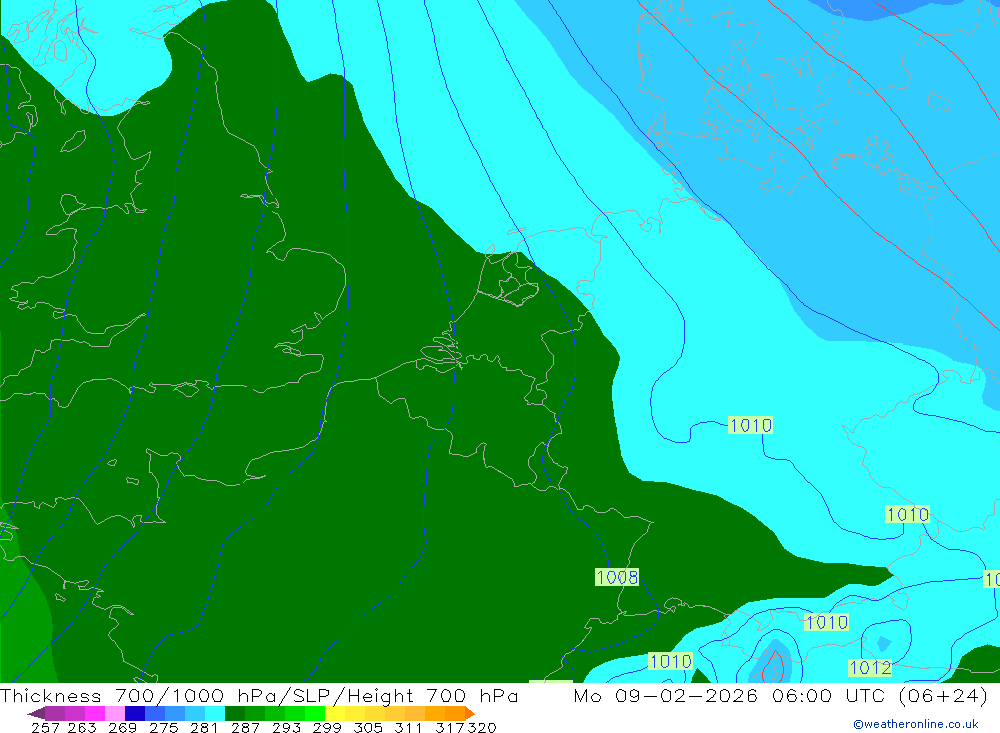
Task: Click the legend value 275
Action: tap(163, 727)
